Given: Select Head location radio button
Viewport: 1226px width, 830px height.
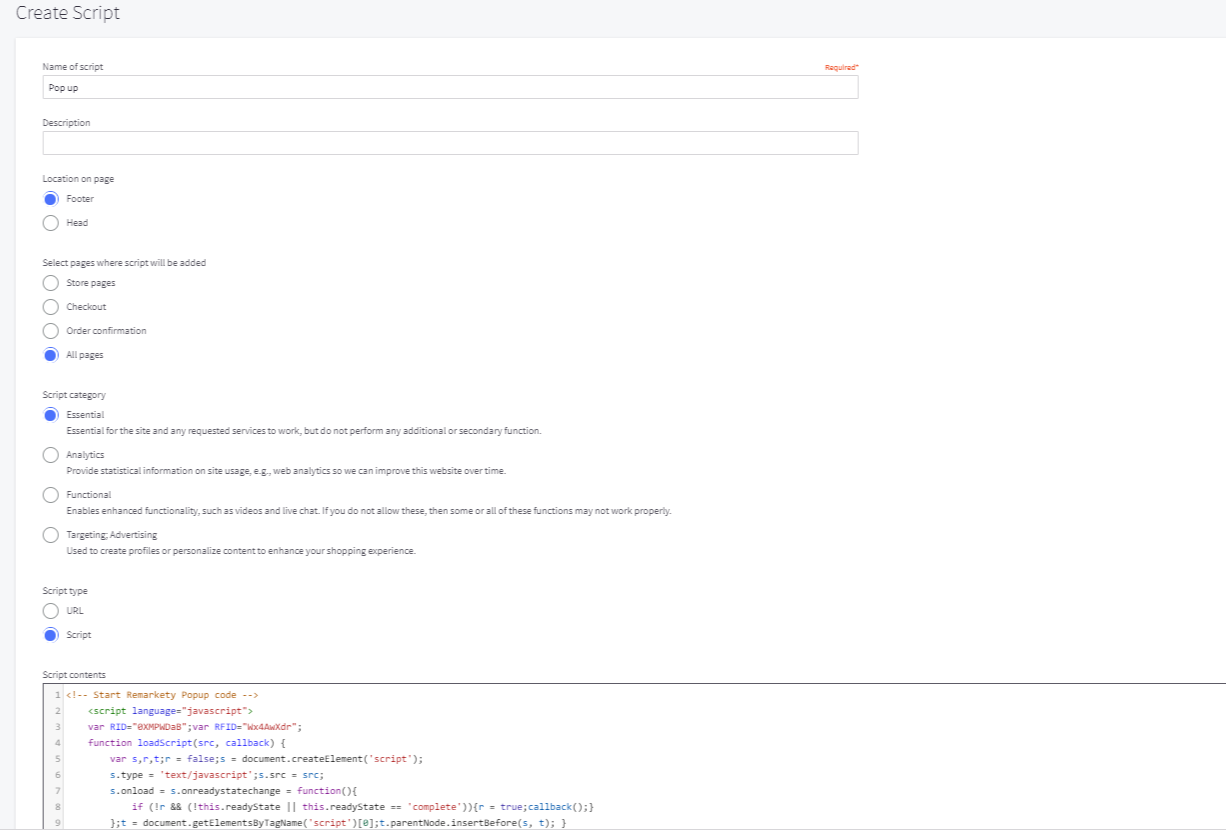Looking at the screenshot, I should click(51, 223).
